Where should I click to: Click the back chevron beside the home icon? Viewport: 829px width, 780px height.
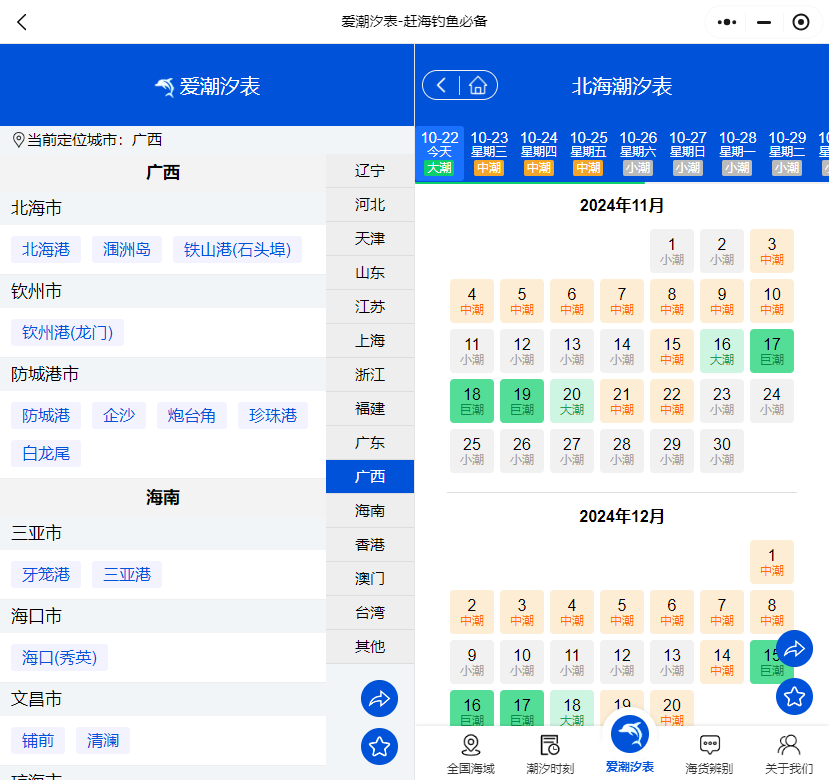tap(441, 85)
